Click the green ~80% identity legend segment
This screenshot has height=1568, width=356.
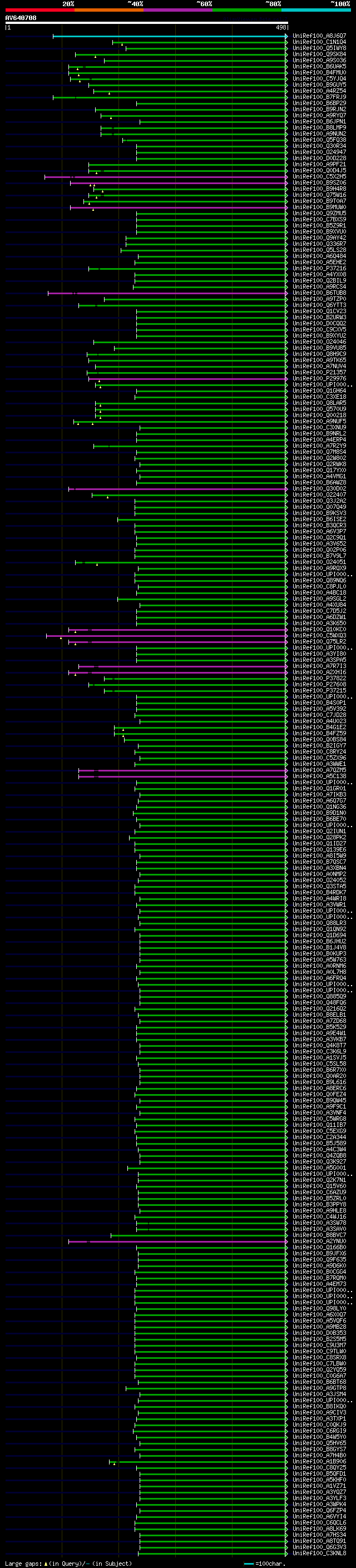coord(247,10)
